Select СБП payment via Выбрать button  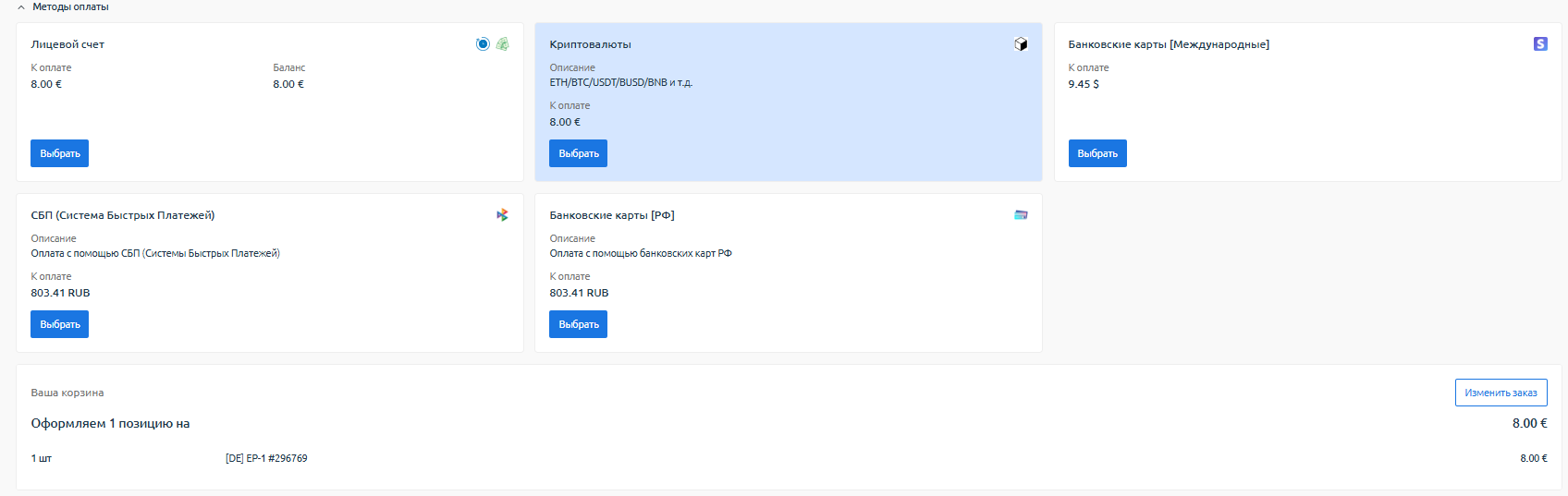point(59,324)
